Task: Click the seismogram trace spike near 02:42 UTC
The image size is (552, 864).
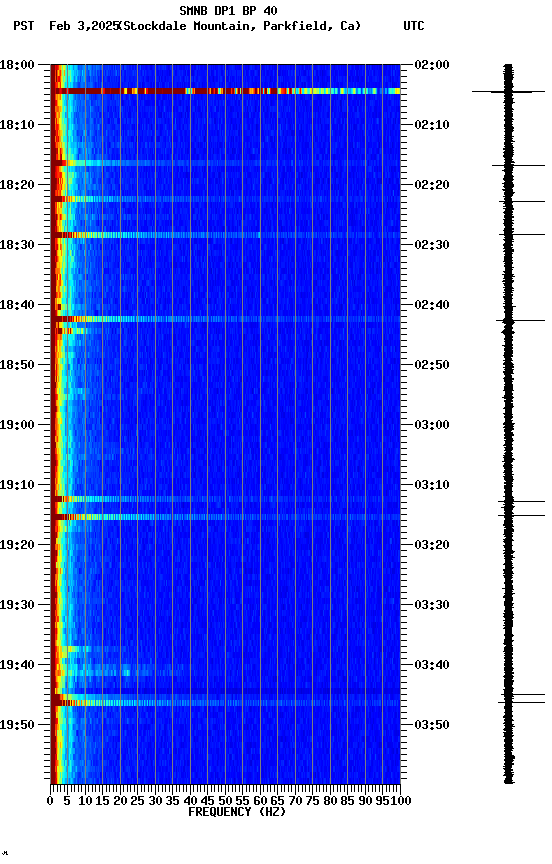Action: click(520, 320)
